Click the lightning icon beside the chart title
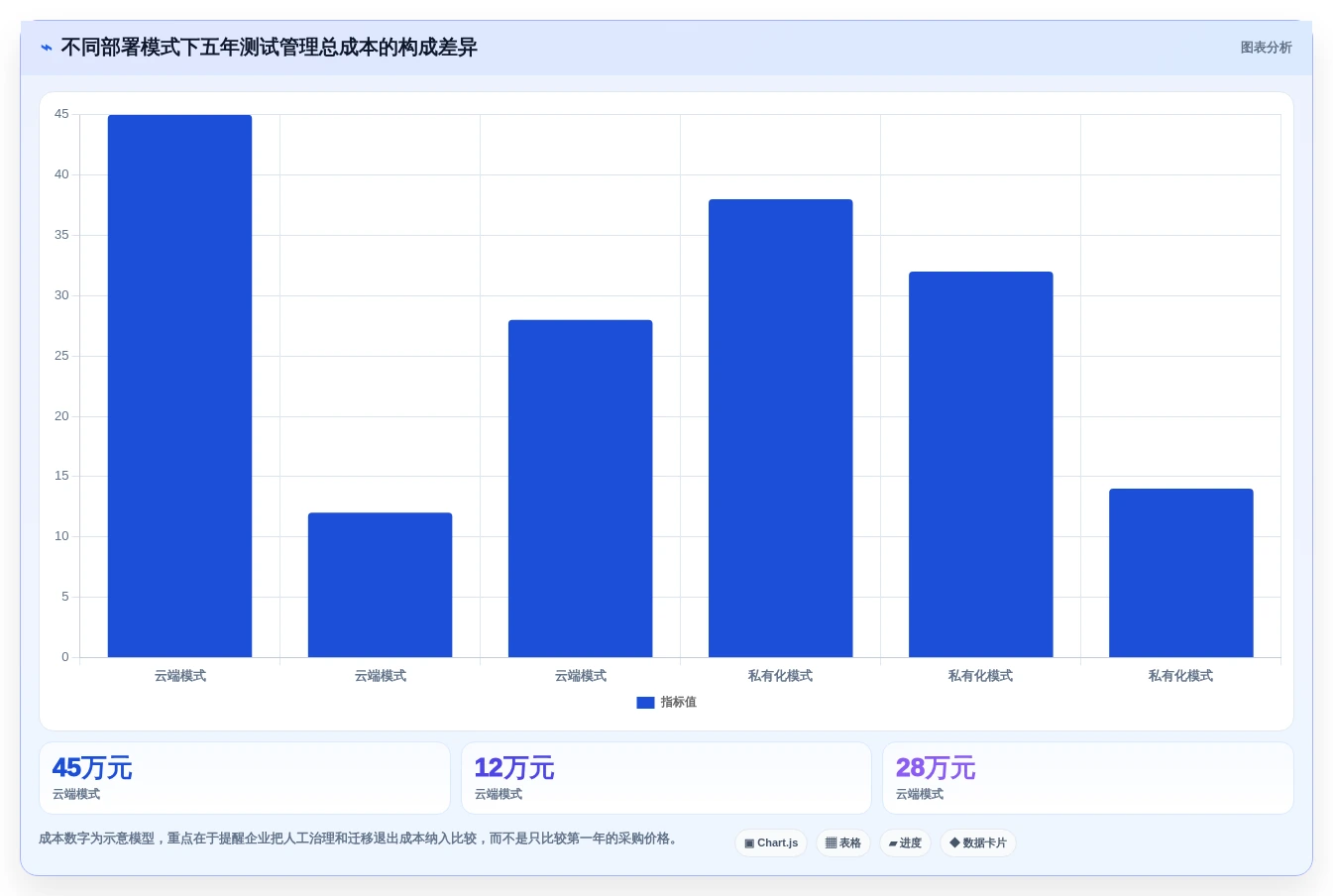This screenshot has height=896, width=1333. click(47, 48)
